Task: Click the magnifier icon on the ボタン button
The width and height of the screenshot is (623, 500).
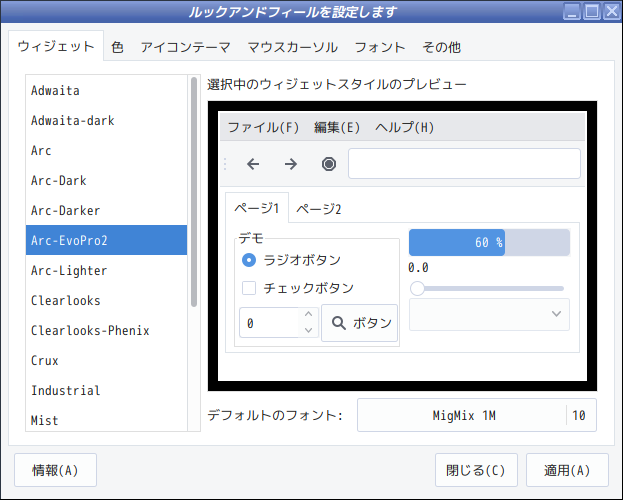Action: point(339,323)
